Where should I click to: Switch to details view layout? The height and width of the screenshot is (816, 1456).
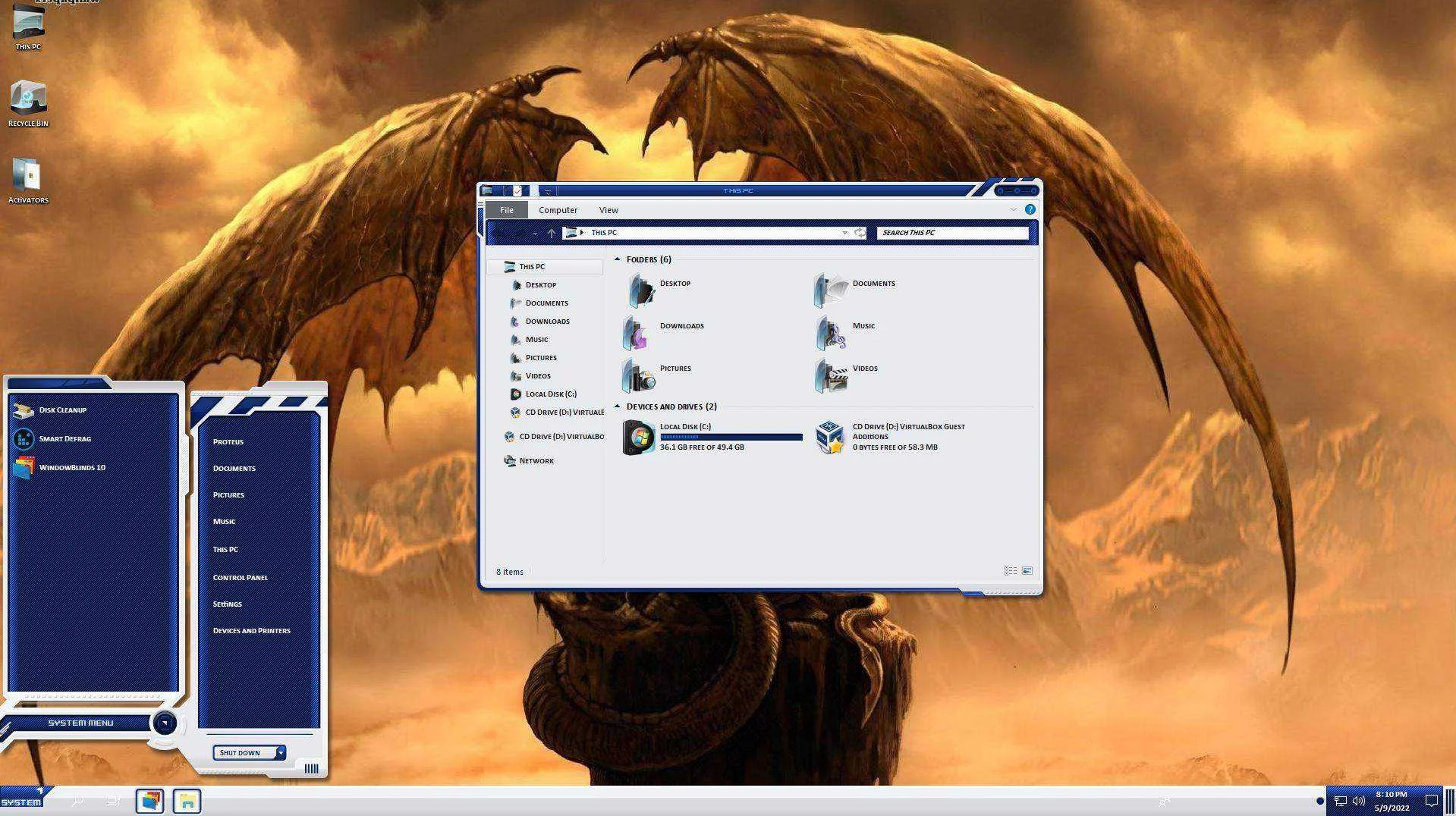pos(1011,571)
